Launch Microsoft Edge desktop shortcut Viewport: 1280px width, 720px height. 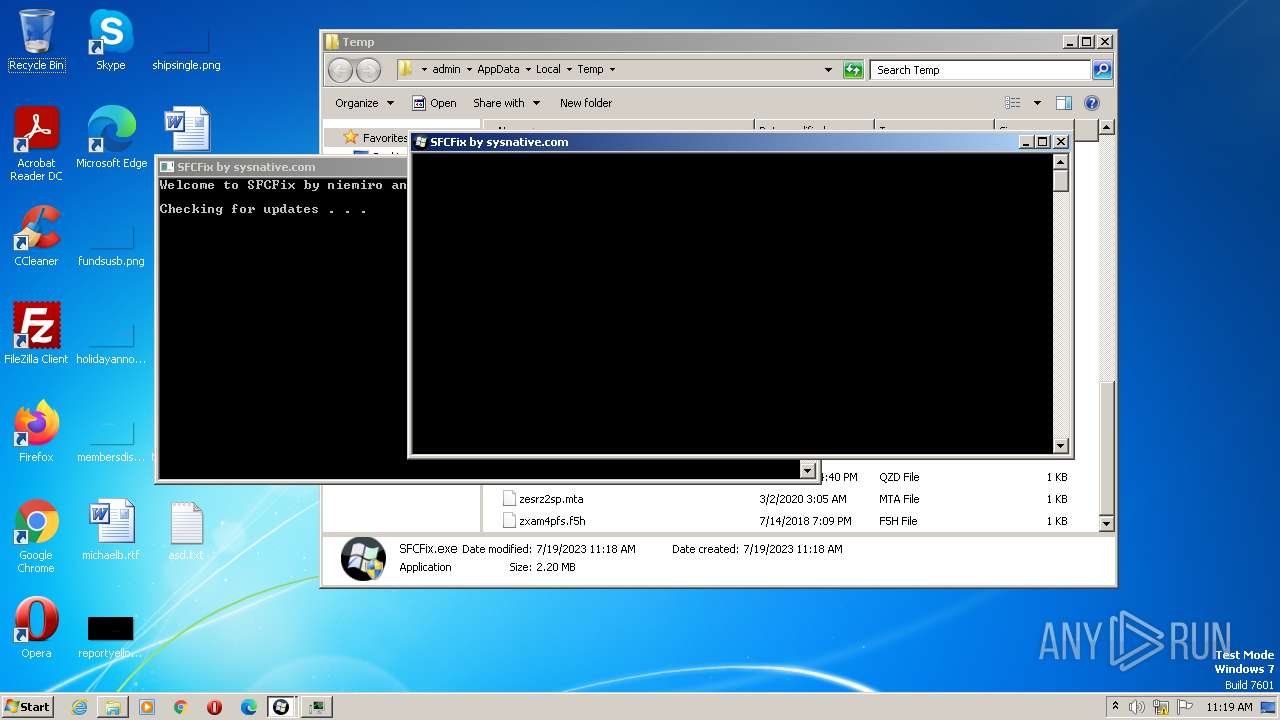pos(111,137)
